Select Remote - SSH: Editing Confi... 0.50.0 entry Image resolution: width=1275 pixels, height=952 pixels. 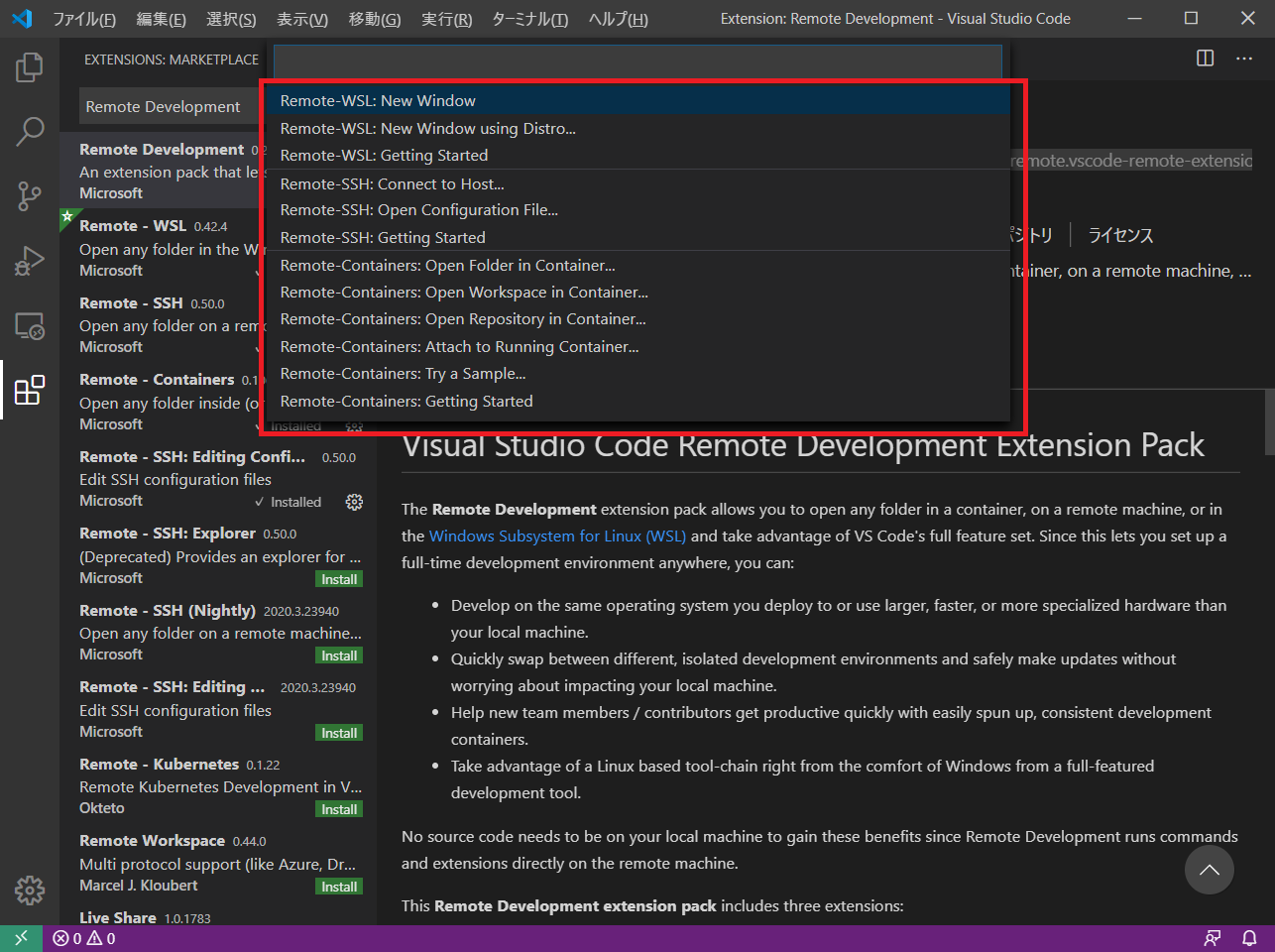(218, 479)
